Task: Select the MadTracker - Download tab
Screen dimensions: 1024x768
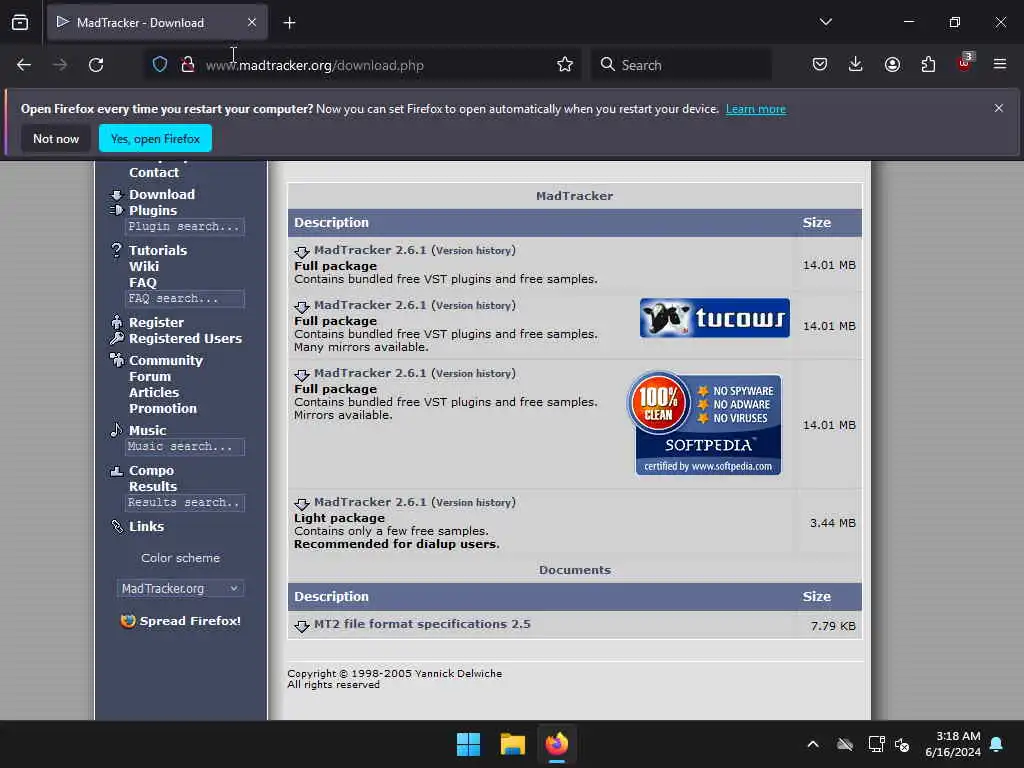Action: (x=157, y=22)
